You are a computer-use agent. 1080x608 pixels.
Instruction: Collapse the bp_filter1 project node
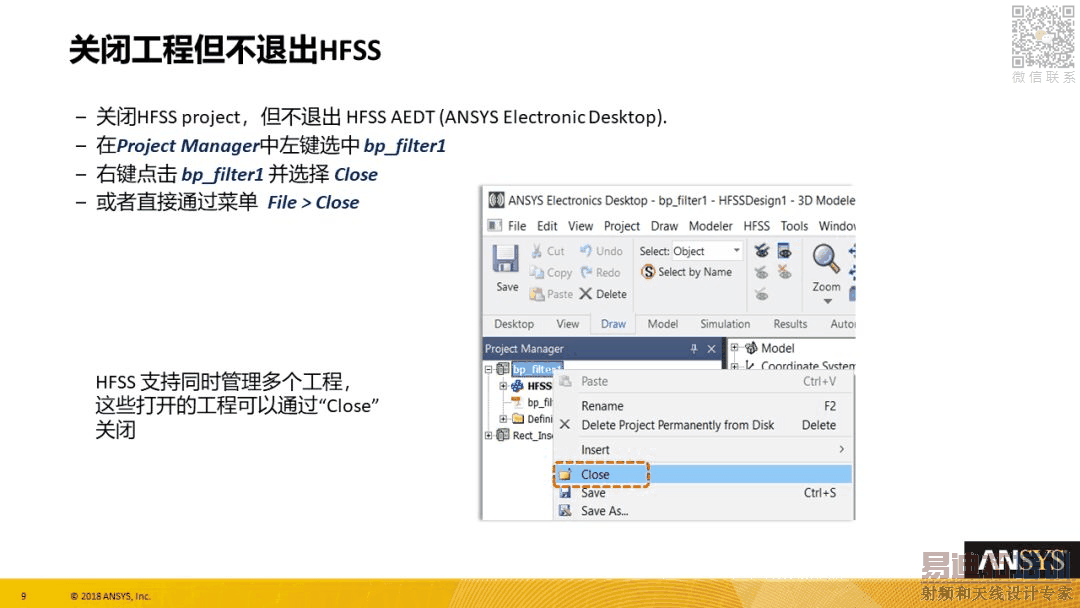[x=488, y=370]
